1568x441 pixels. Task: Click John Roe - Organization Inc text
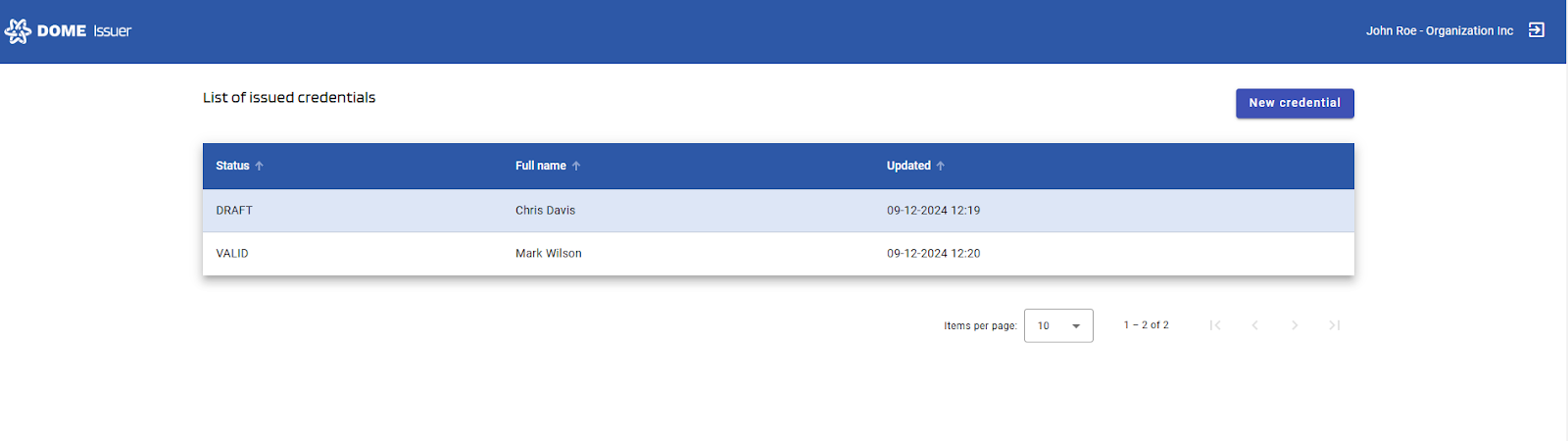(1439, 31)
